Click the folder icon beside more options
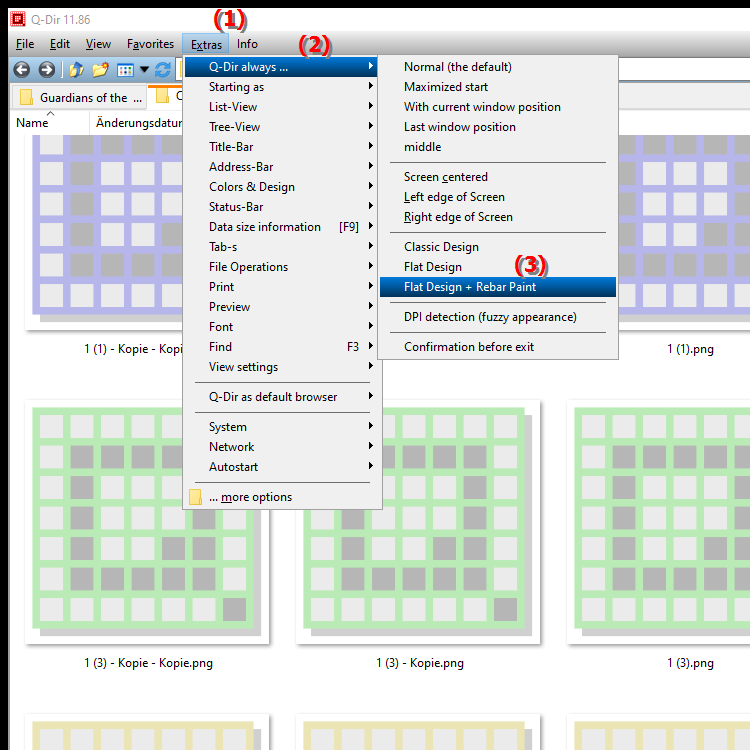This screenshot has width=750, height=750. click(x=195, y=497)
